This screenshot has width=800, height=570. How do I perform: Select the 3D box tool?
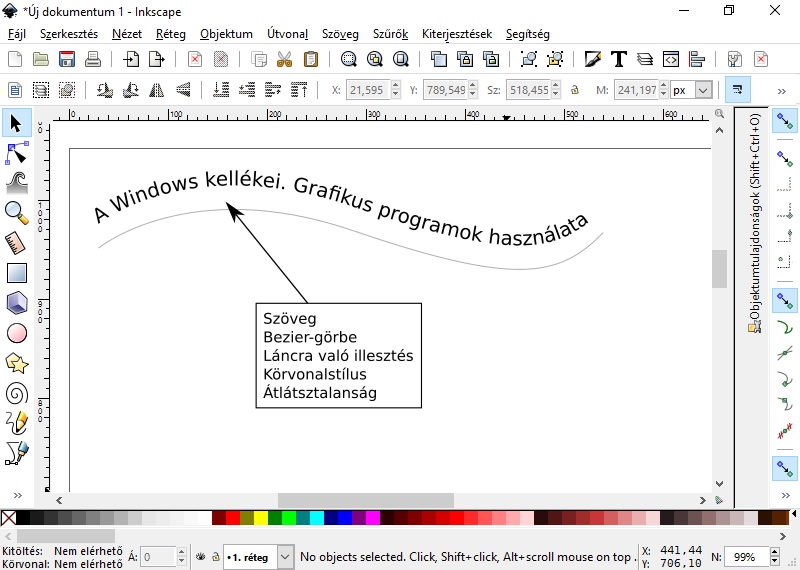click(x=16, y=303)
